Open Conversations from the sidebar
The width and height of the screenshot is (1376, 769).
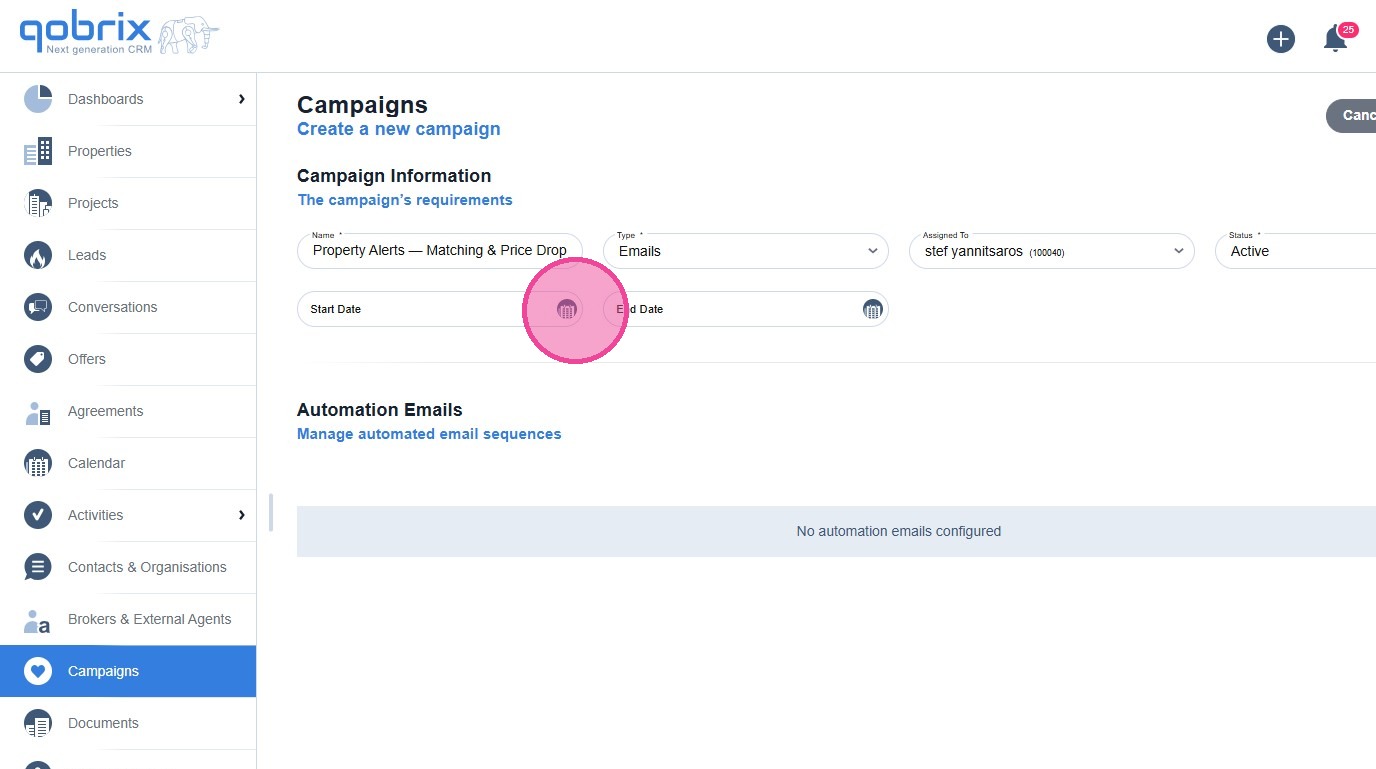point(128,307)
